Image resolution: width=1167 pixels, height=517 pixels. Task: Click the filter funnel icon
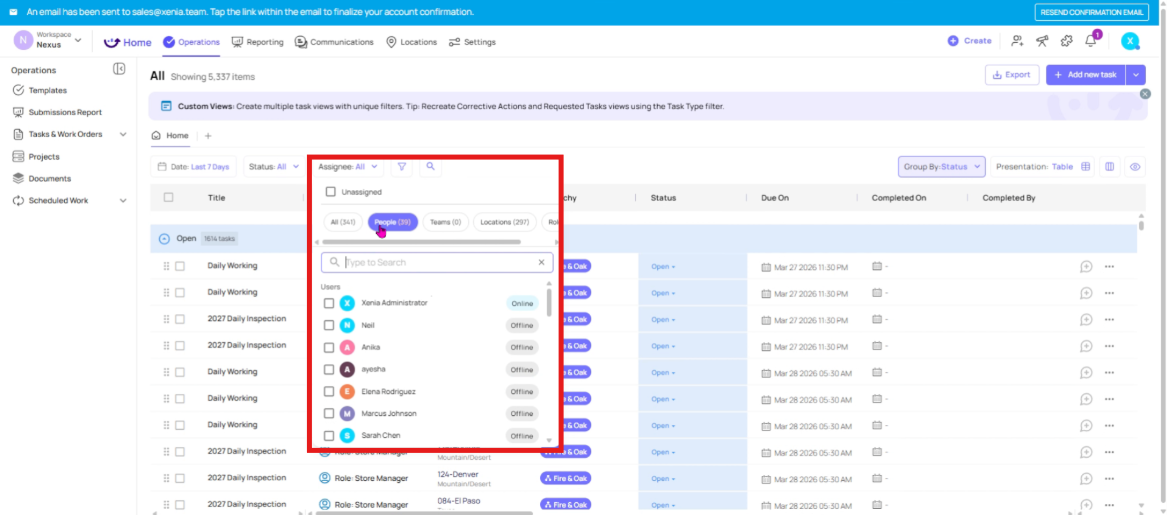coord(402,167)
